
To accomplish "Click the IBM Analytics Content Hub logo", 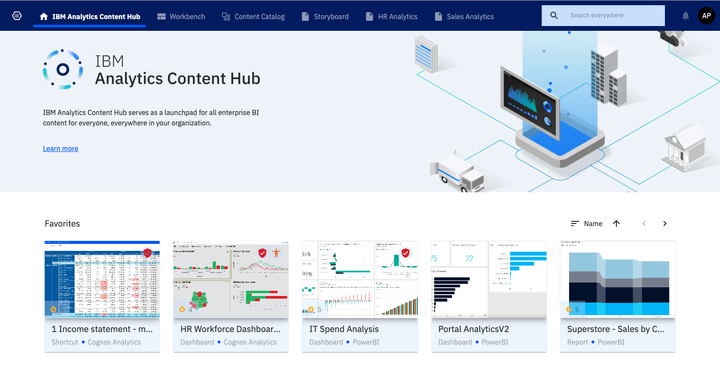I will click(63, 69).
